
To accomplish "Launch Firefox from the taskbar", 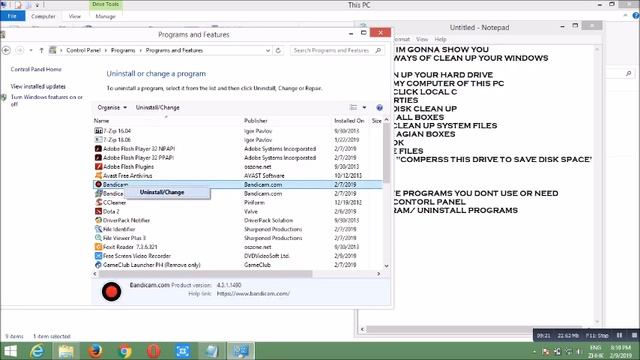I will click(x=95, y=351).
